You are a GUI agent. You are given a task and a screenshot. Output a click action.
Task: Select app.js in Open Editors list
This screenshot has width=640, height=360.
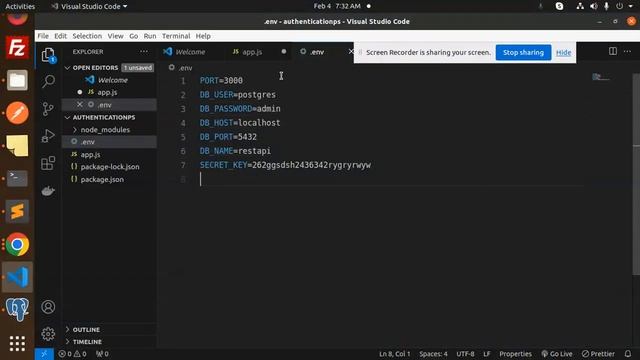(x=109, y=92)
